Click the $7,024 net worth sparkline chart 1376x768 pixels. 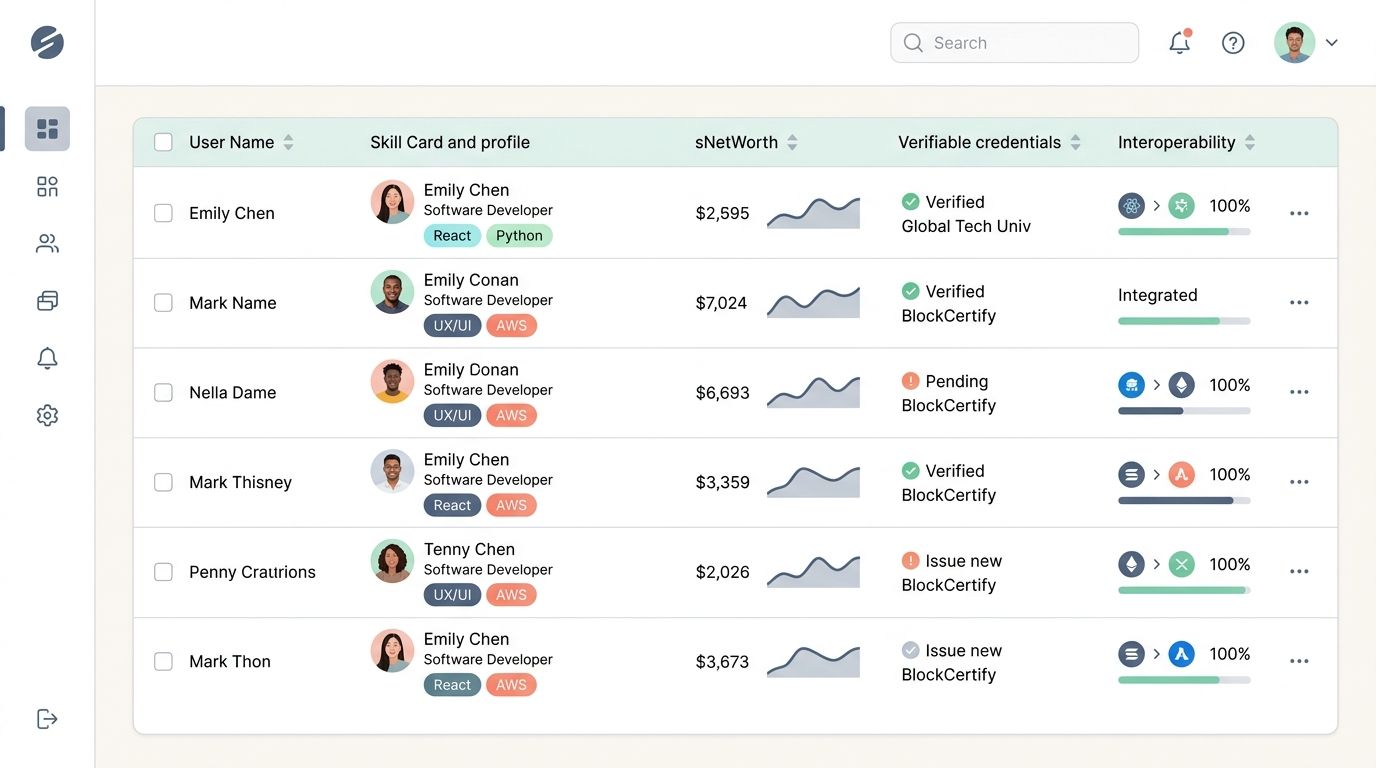click(x=813, y=302)
